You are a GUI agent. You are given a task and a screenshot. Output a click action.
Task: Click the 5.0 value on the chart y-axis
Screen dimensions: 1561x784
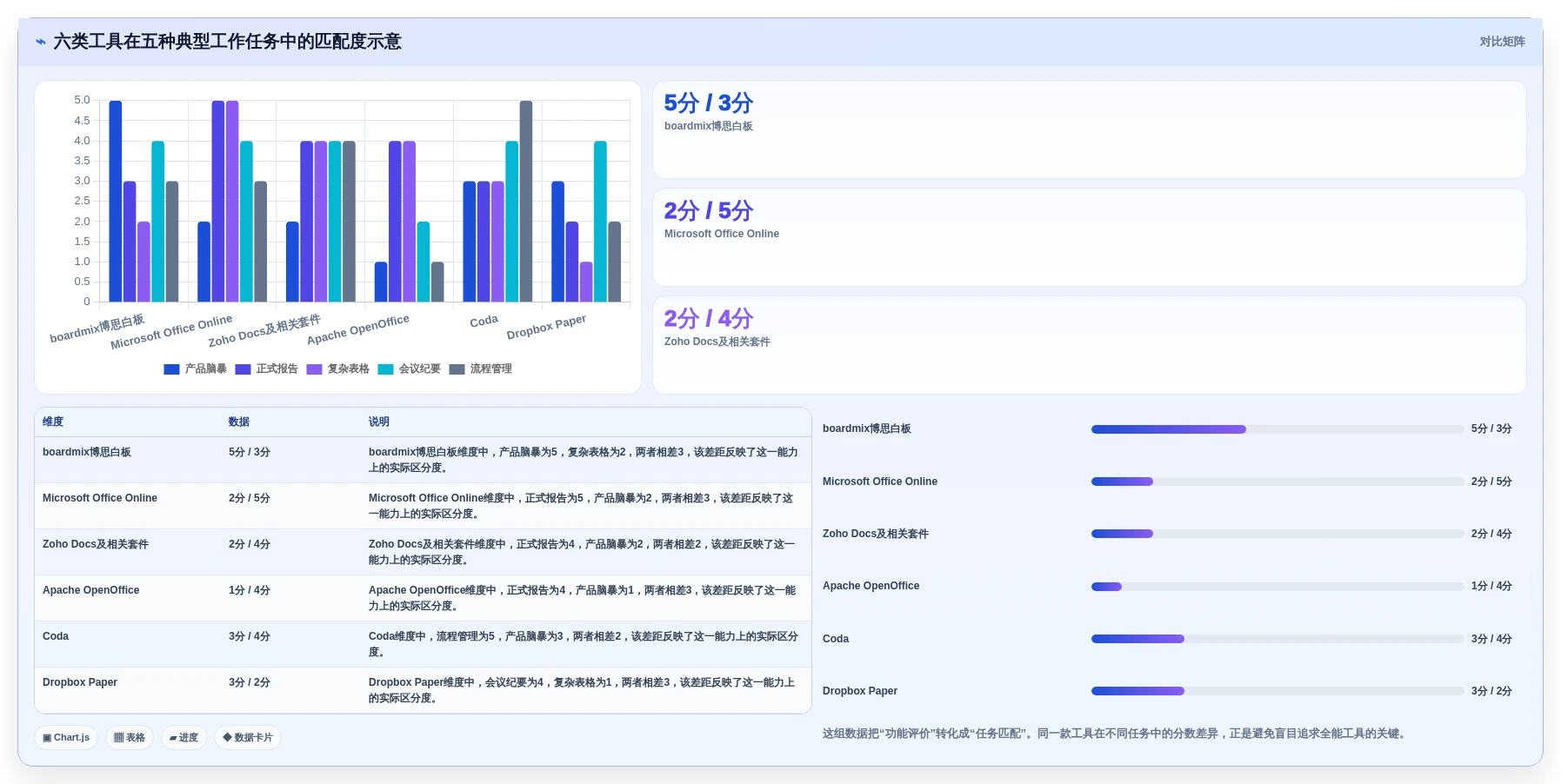click(x=82, y=100)
